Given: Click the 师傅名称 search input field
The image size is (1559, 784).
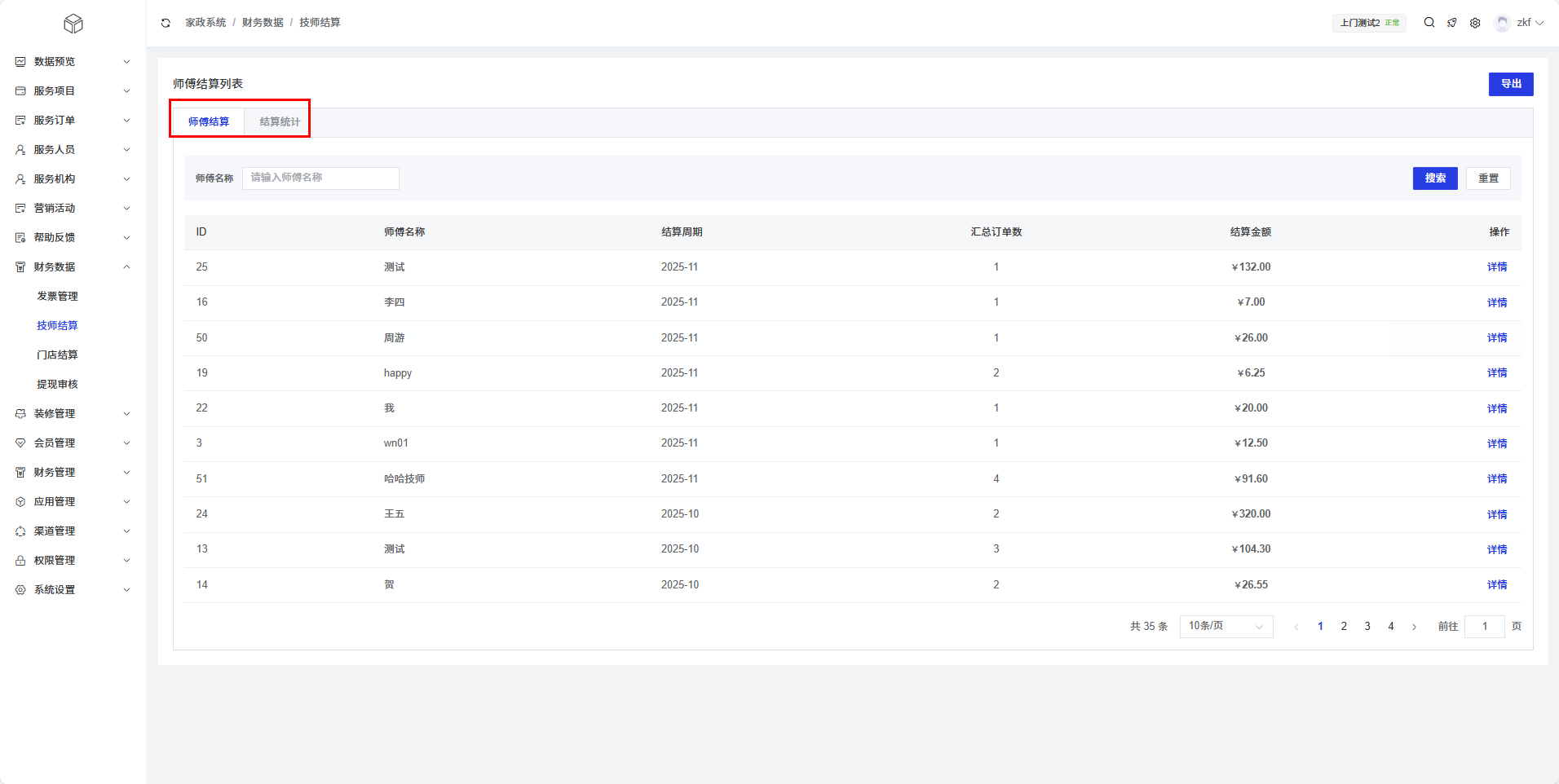Looking at the screenshot, I should (320, 178).
